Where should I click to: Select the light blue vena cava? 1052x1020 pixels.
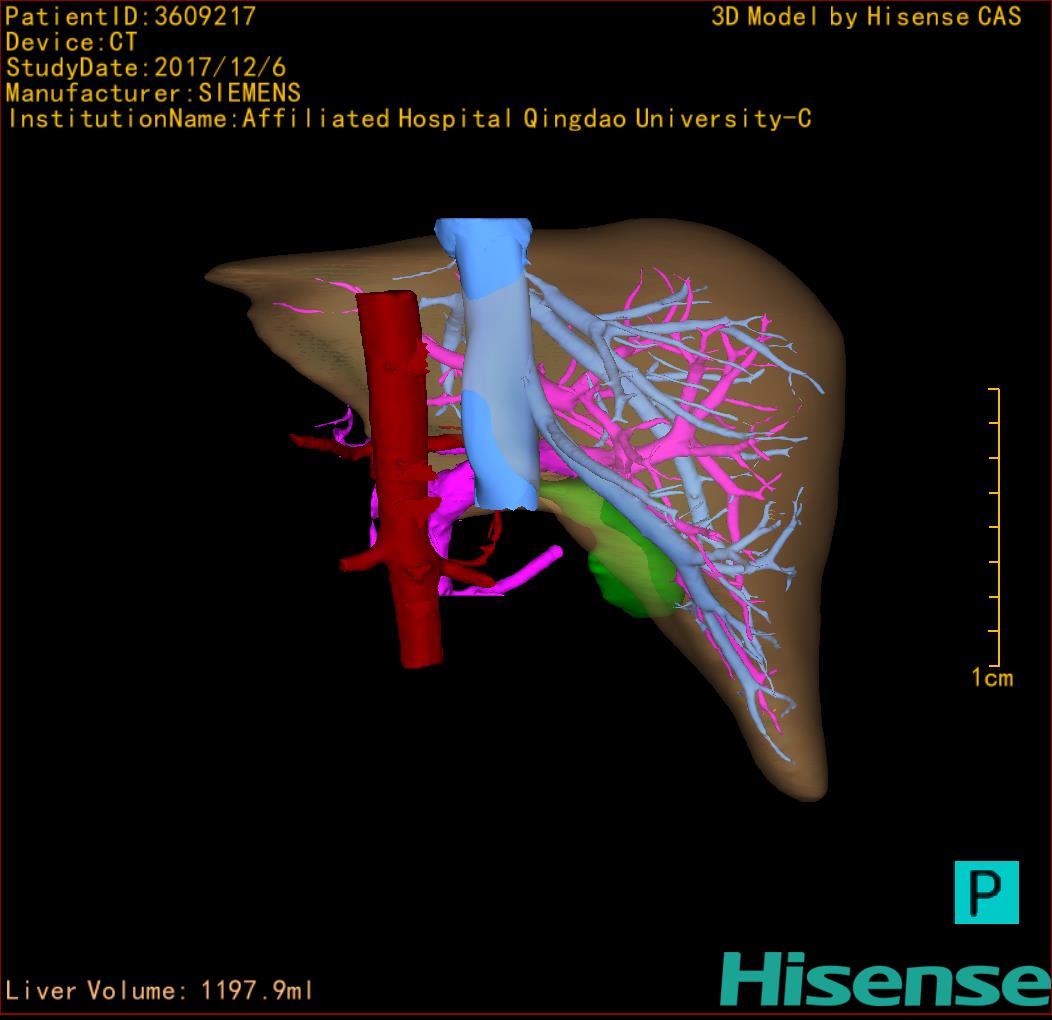[x=498, y=362]
